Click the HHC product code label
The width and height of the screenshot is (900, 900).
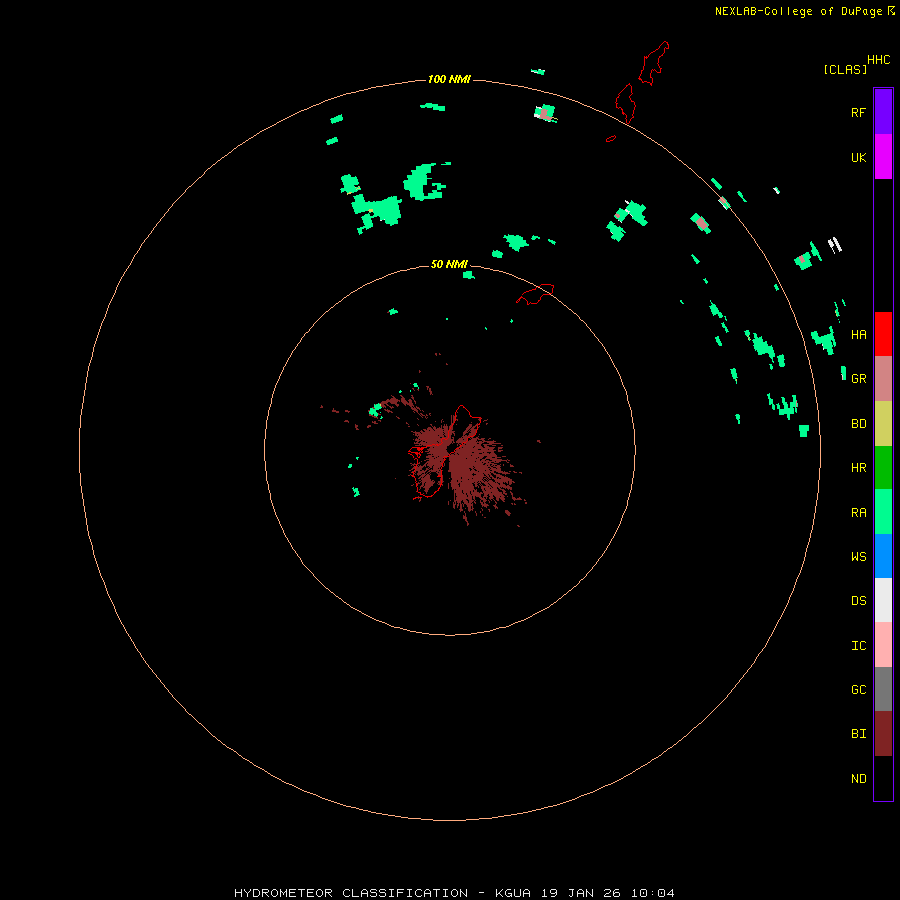[x=878, y=60]
